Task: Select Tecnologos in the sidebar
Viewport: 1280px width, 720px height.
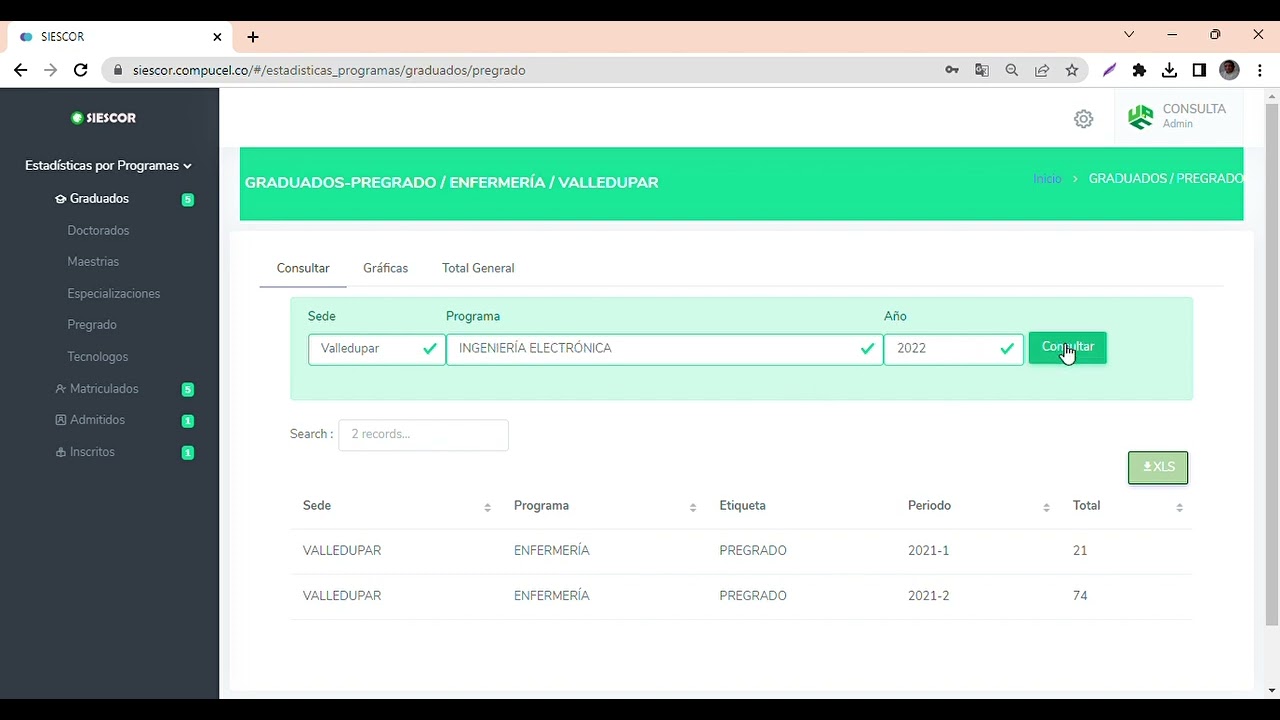Action: 97,357
